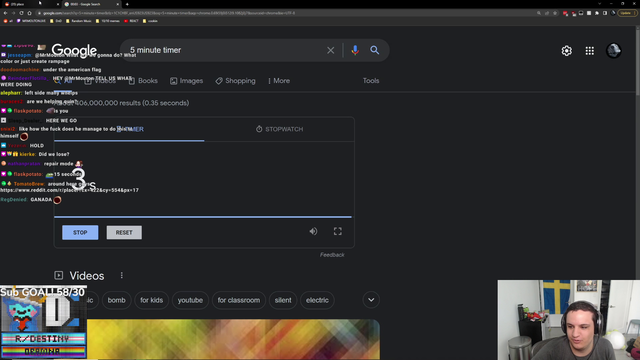The image size is (640, 360).
Task: Clear the search box with the X icon
Action: click(x=331, y=50)
